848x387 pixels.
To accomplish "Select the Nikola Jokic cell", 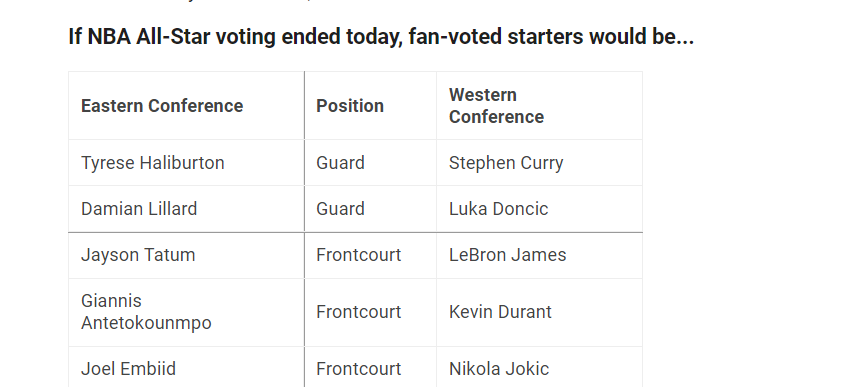I will point(539,369).
